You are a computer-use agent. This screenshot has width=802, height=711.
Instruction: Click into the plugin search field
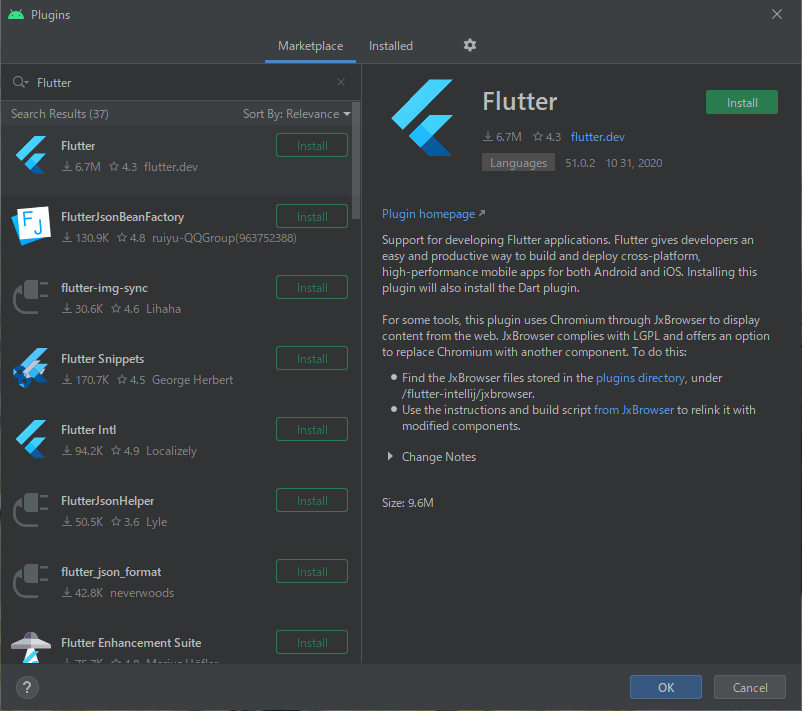[x=184, y=82]
